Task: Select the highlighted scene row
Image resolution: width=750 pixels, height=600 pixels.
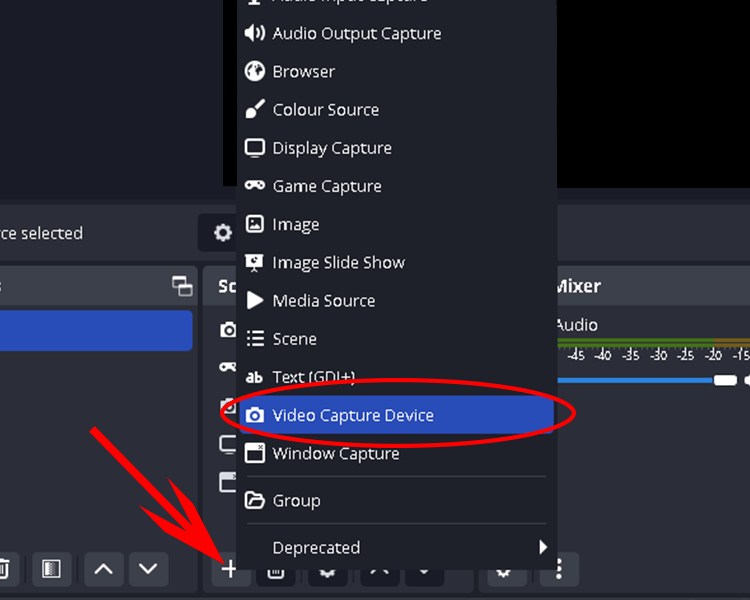Action: click(96, 331)
